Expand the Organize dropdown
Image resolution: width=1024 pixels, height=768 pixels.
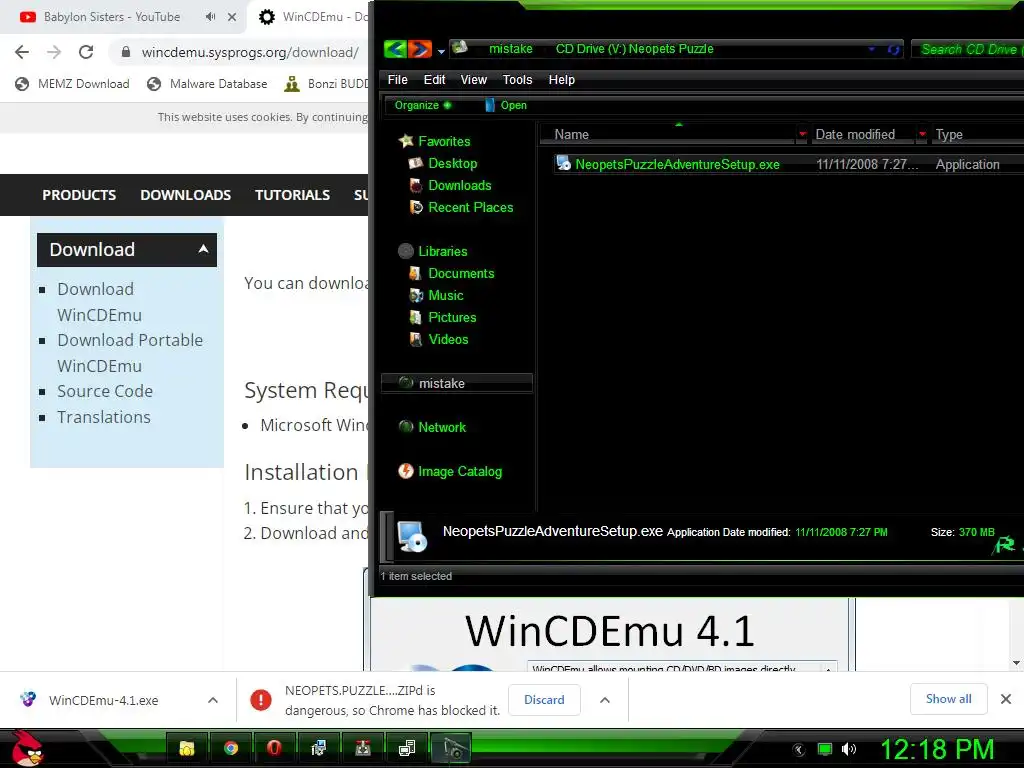click(x=423, y=105)
